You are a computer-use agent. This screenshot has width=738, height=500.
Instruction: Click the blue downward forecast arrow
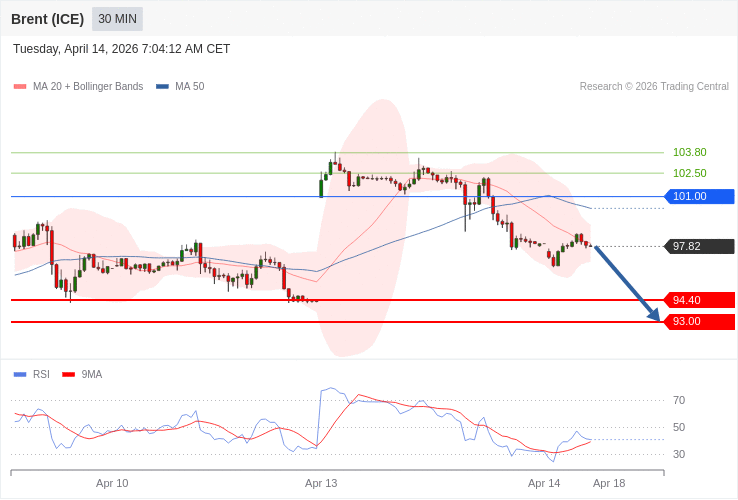(627, 283)
